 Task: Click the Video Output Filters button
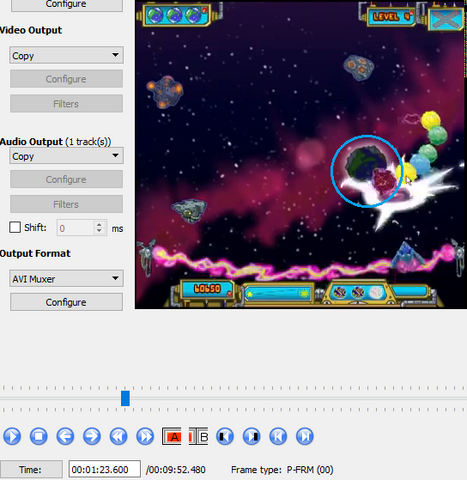(x=66, y=104)
